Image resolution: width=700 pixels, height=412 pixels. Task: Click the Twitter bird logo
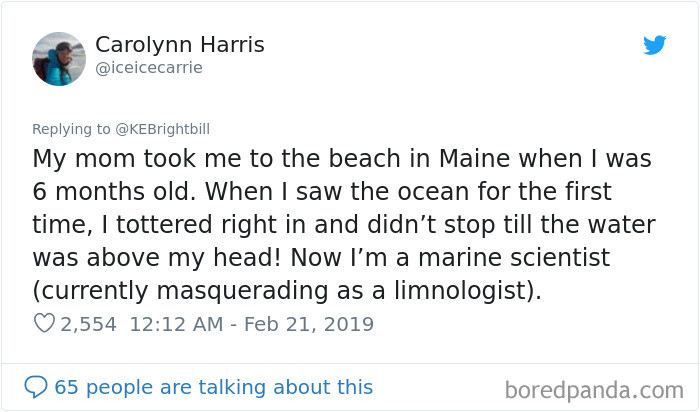click(x=654, y=45)
